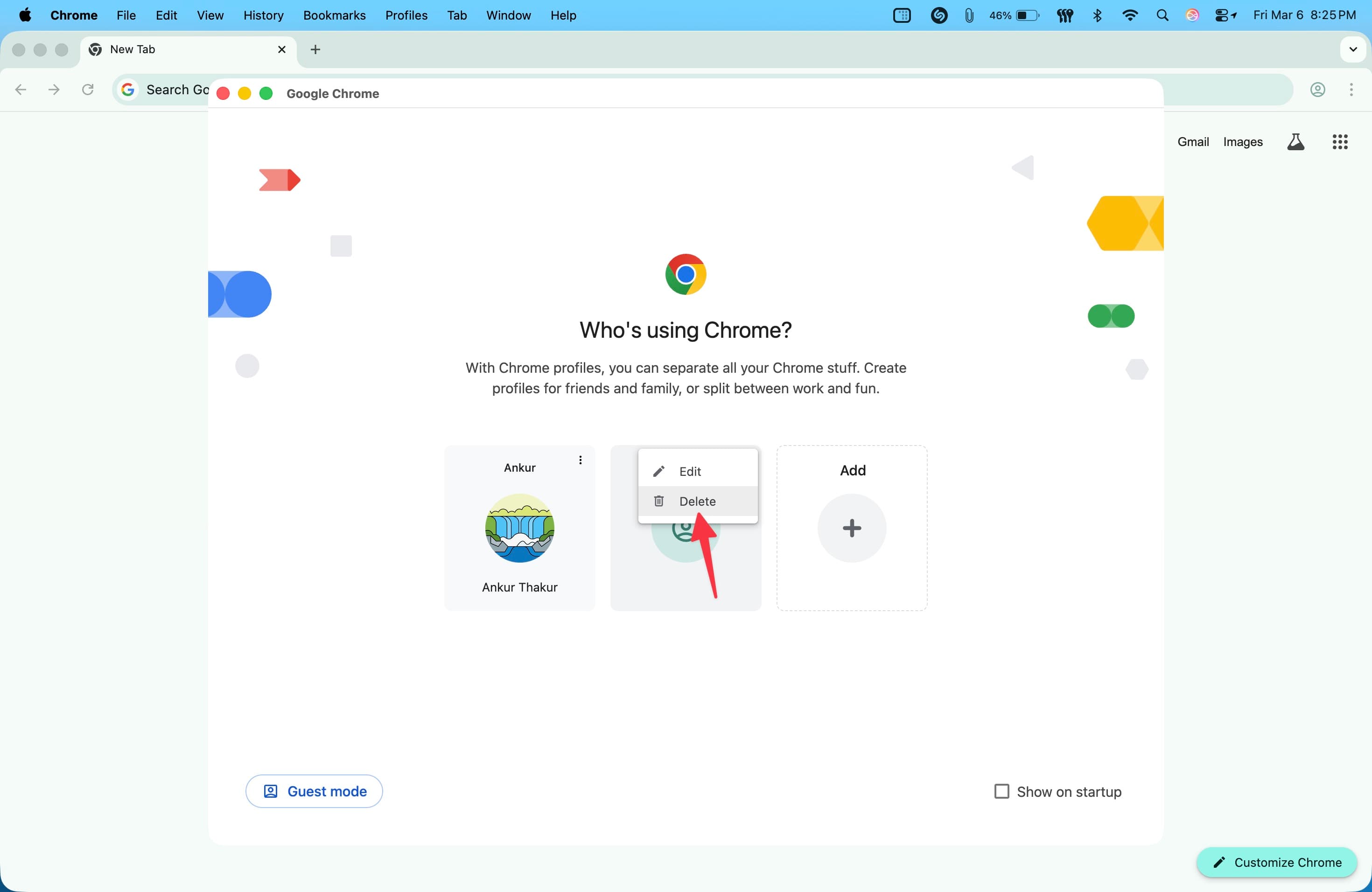The image size is (1372, 892).
Task: Select the Ankur Thakur profile avatar
Action: pyautogui.click(x=519, y=528)
